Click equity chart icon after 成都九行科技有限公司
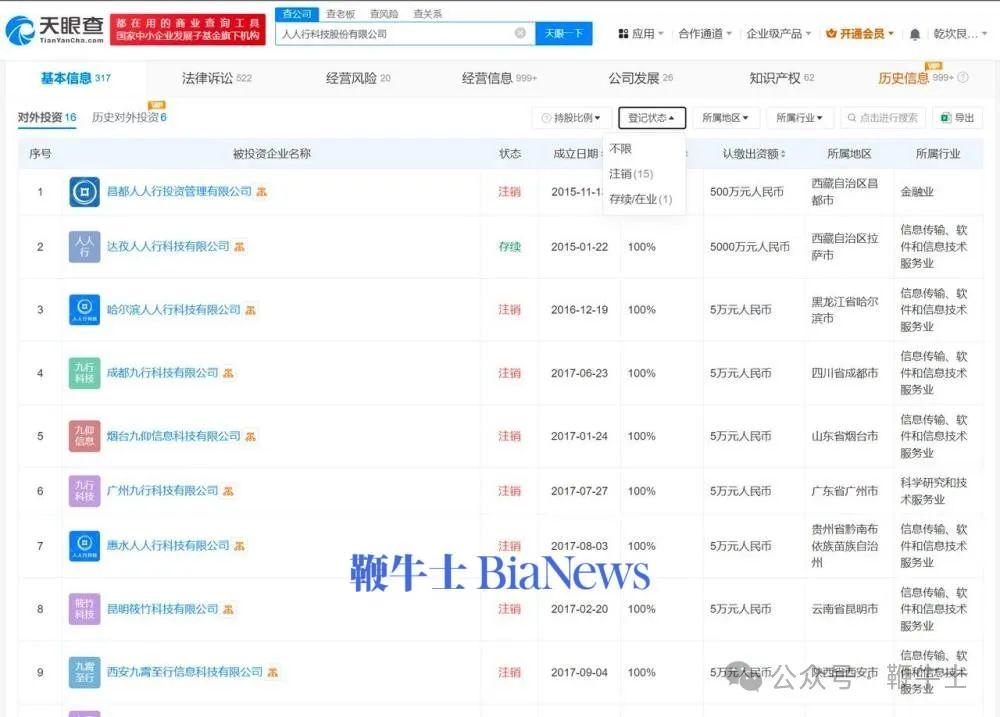The height and width of the screenshot is (717, 1000). pyautogui.click(x=228, y=373)
